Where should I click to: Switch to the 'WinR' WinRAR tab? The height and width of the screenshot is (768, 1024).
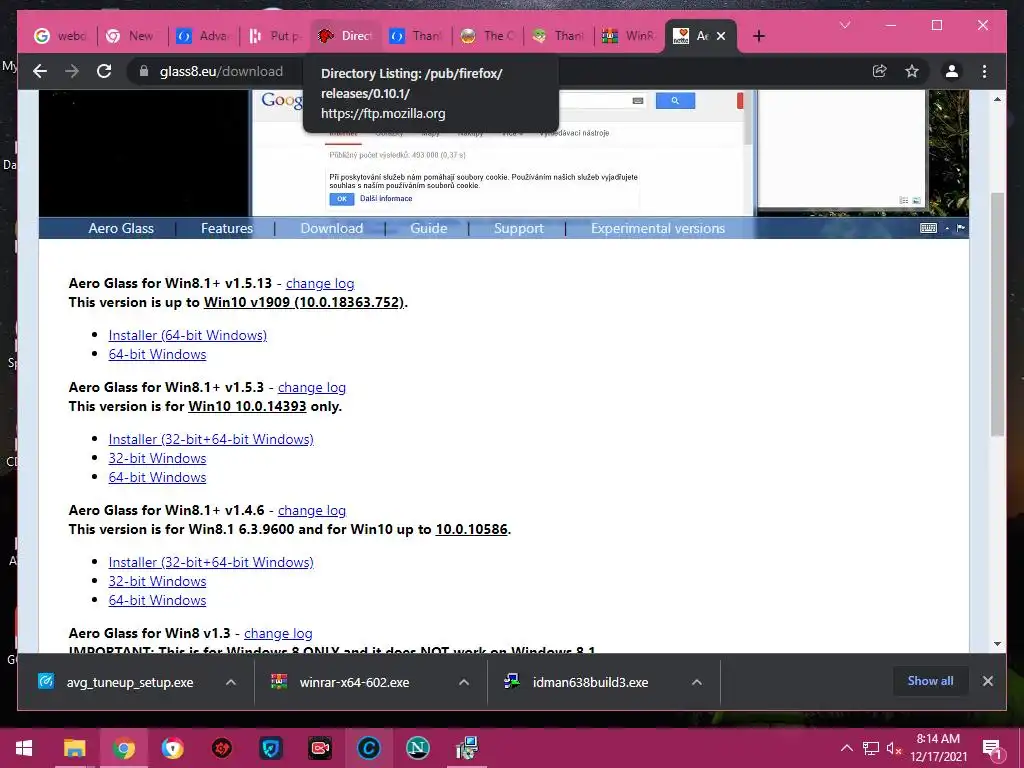click(x=630, y=36)
